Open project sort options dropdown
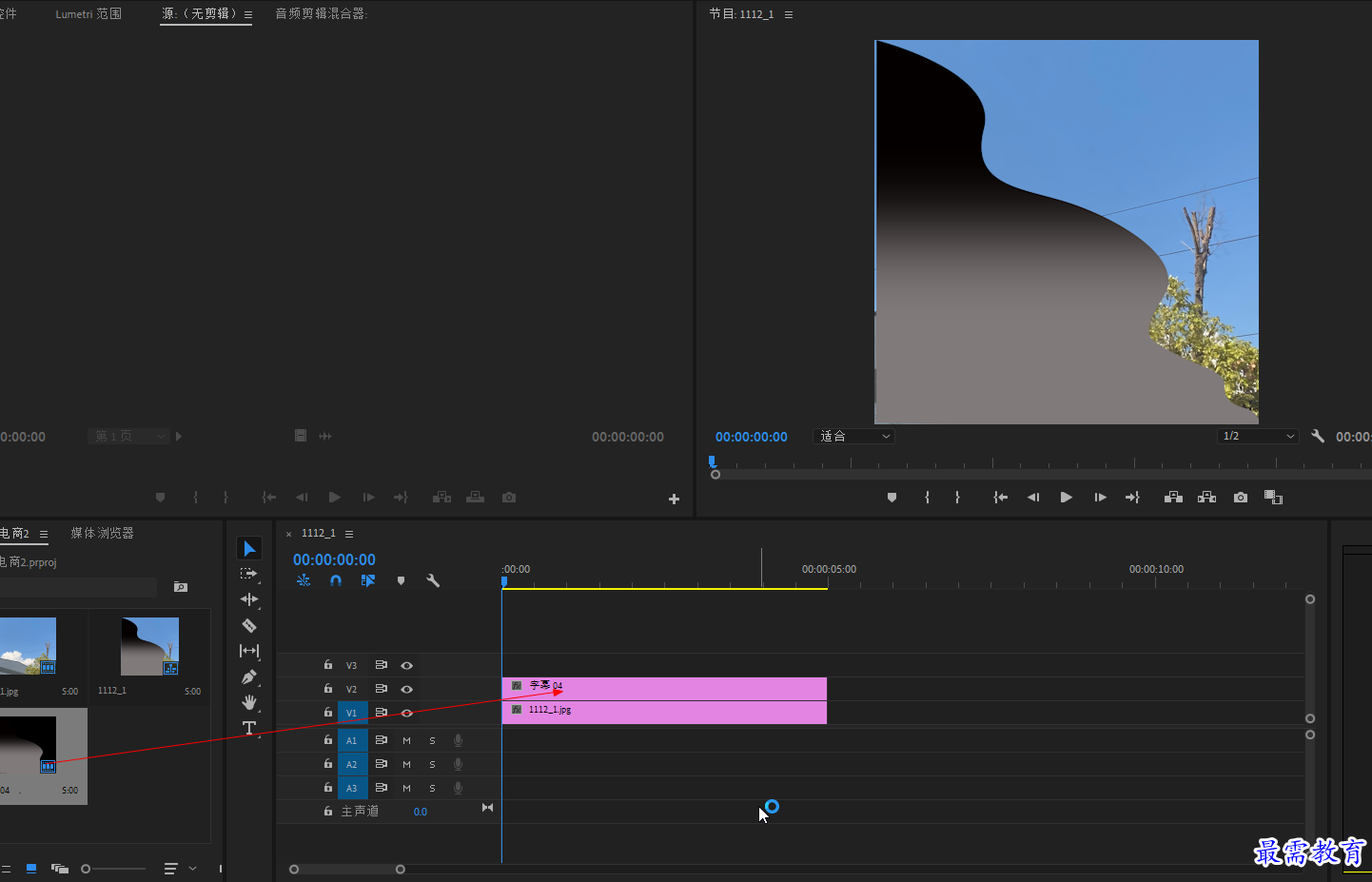This screenshot has height=882, width=1372. [x=178, y=869]
